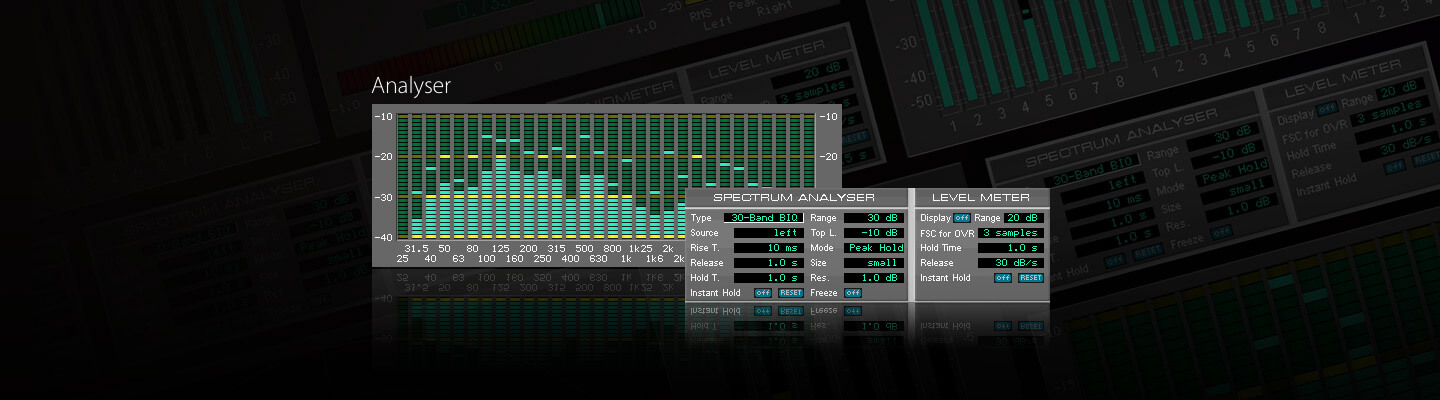Click the 200 frequency label

pyautogui.click(x=528, y=247)
